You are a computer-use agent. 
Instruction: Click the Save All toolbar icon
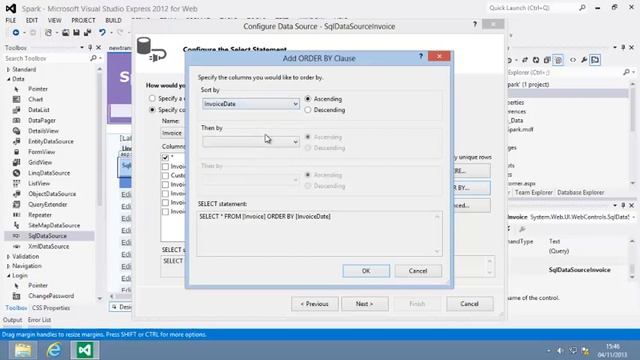click(x=87, y=33)
